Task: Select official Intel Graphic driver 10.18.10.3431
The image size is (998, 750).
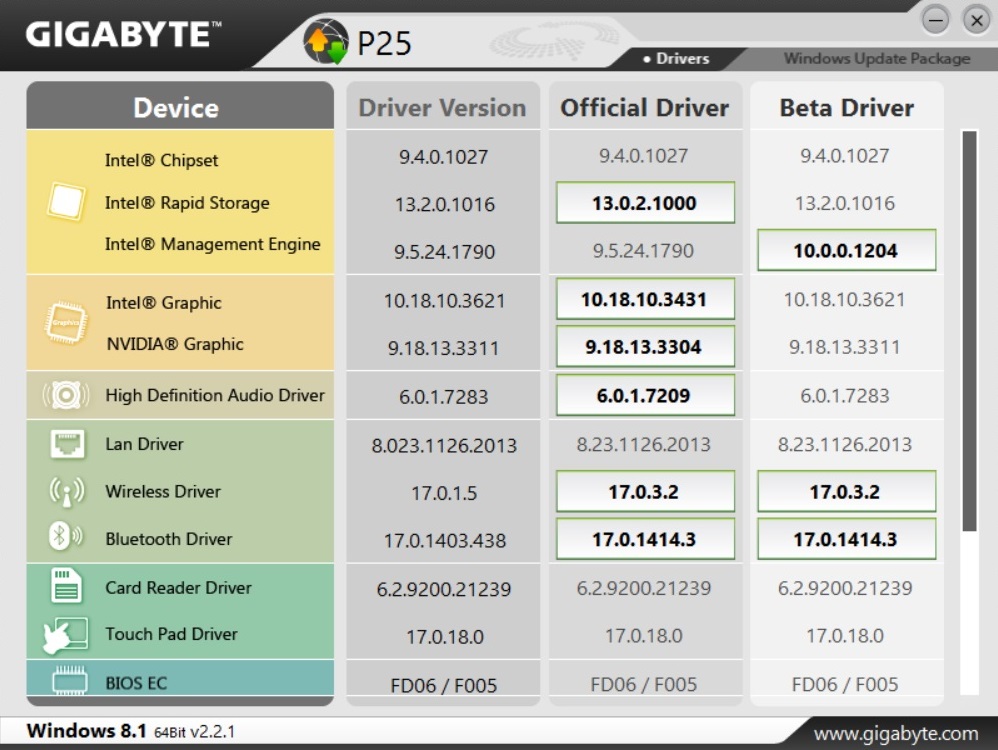Action: (645, 299)
